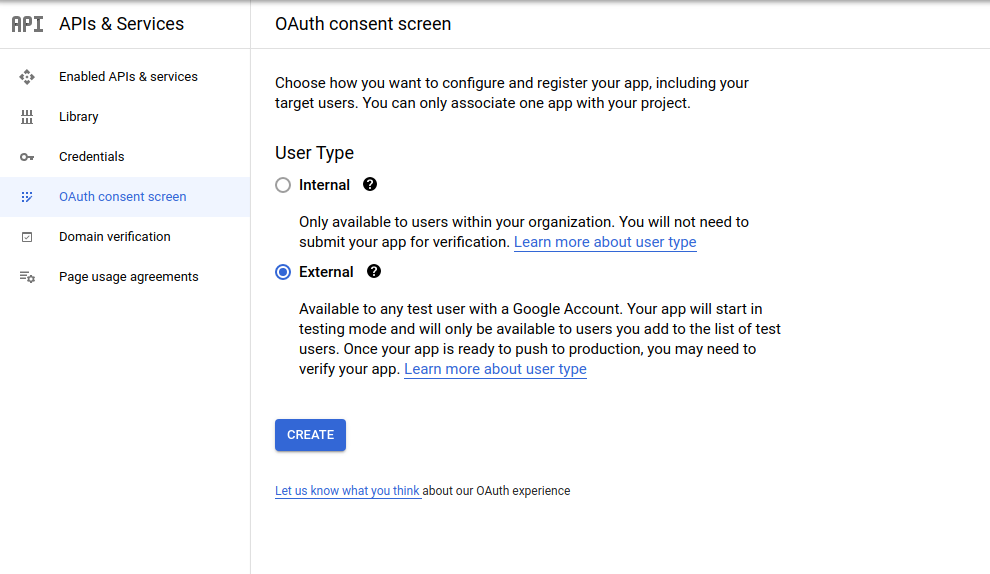Click the Domain verification checkbox icon
The width and height of the screenshot is (990, 574).
(x=27, y=237)
